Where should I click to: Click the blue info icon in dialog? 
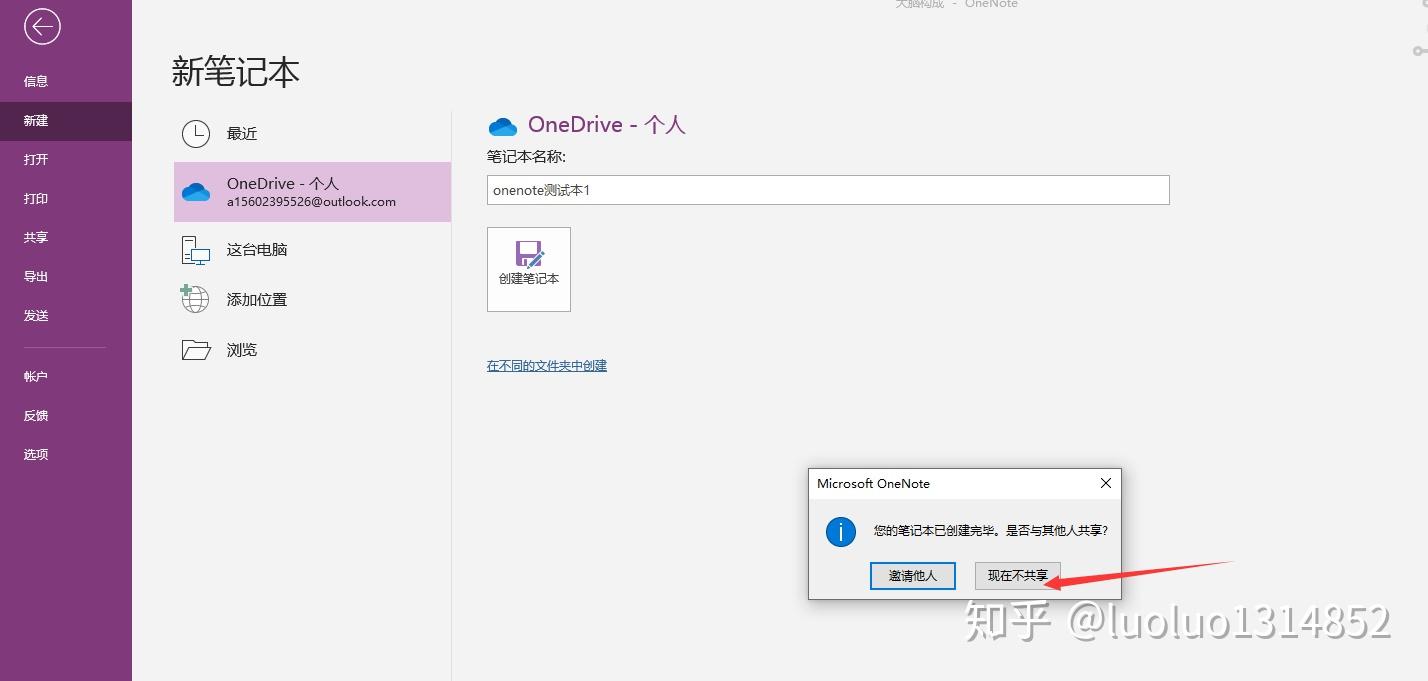pyautogui.click(x=841, y=531)
